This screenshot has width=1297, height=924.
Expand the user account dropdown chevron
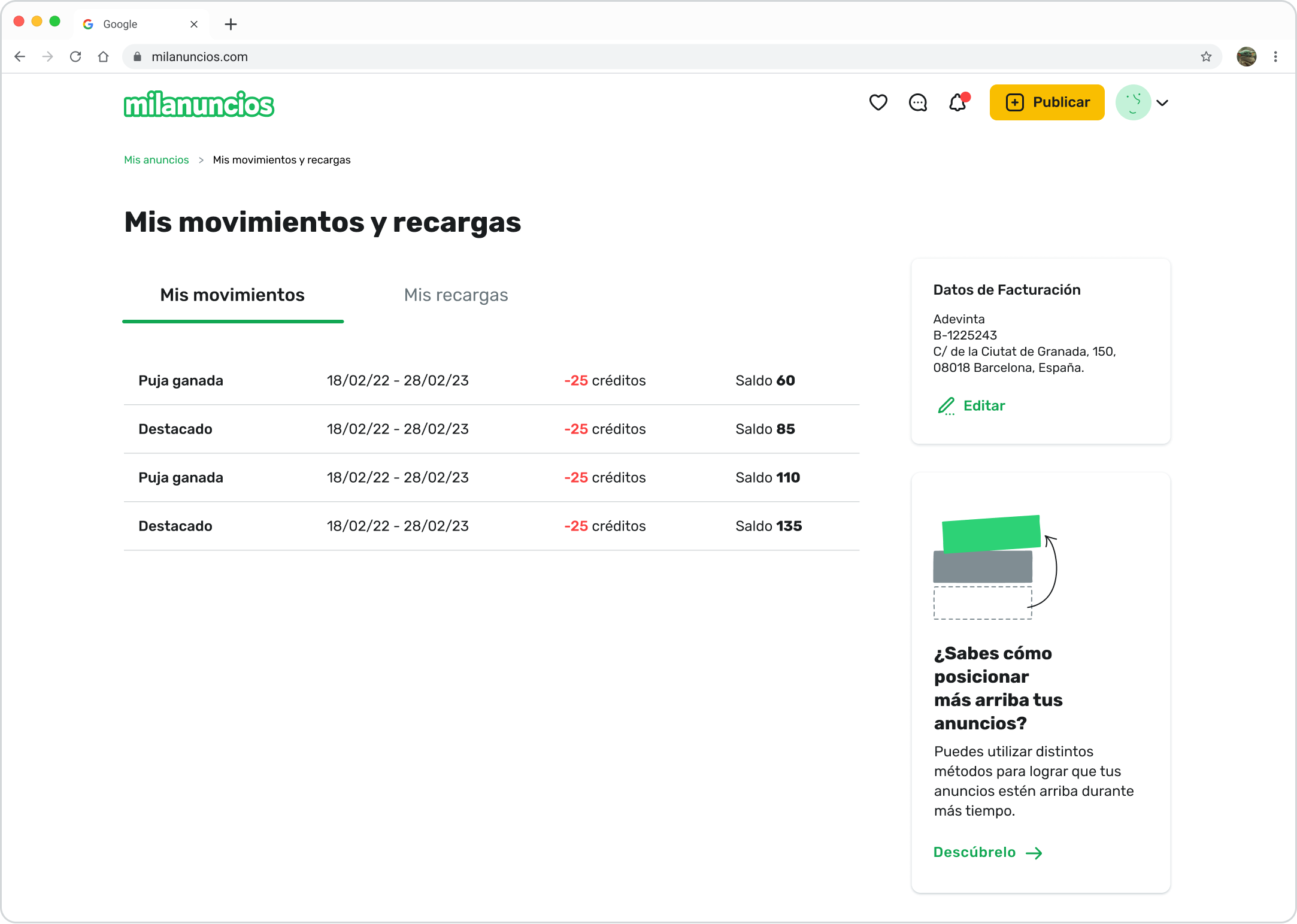1162,103
